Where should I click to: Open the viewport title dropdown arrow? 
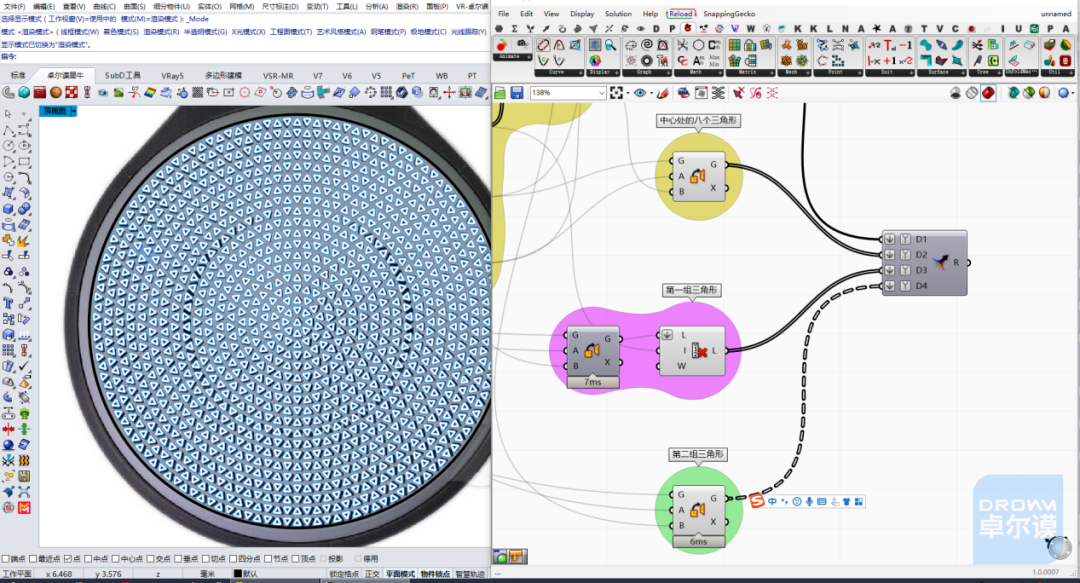click(x=74, y=111)
